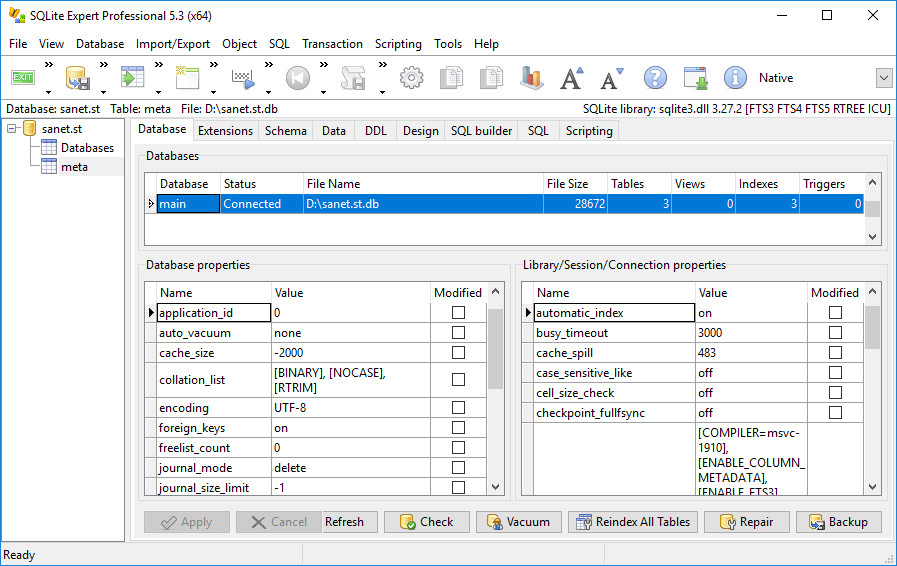The width and height of the screenshot is (897, 566).
Task: Click the green EXIT toolbar icon
Action: pos(23,78)
